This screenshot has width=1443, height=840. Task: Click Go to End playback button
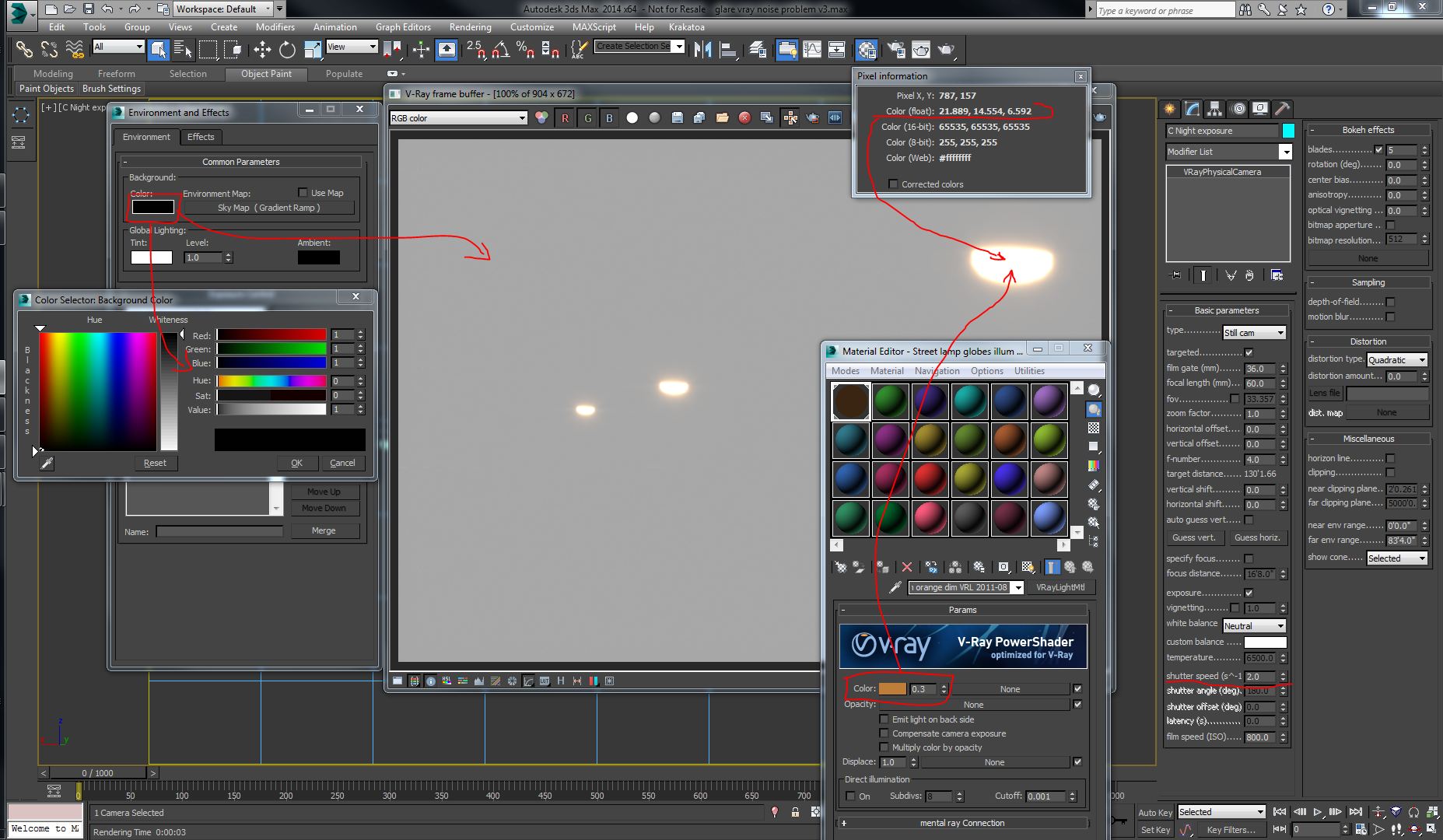coord(1355,812)
